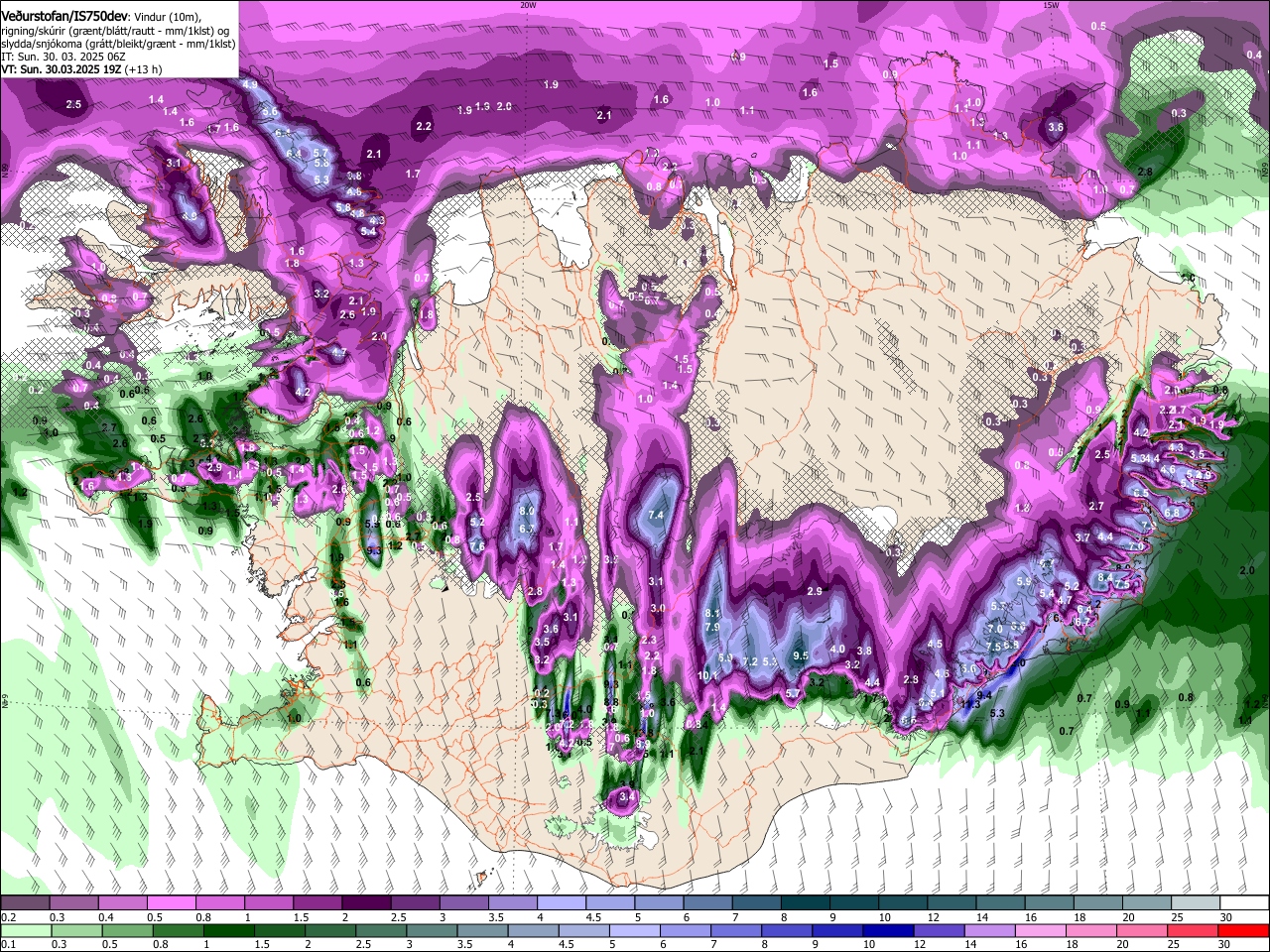Pick lower legend blue swatch labeled 8

(x=787, y=930)
